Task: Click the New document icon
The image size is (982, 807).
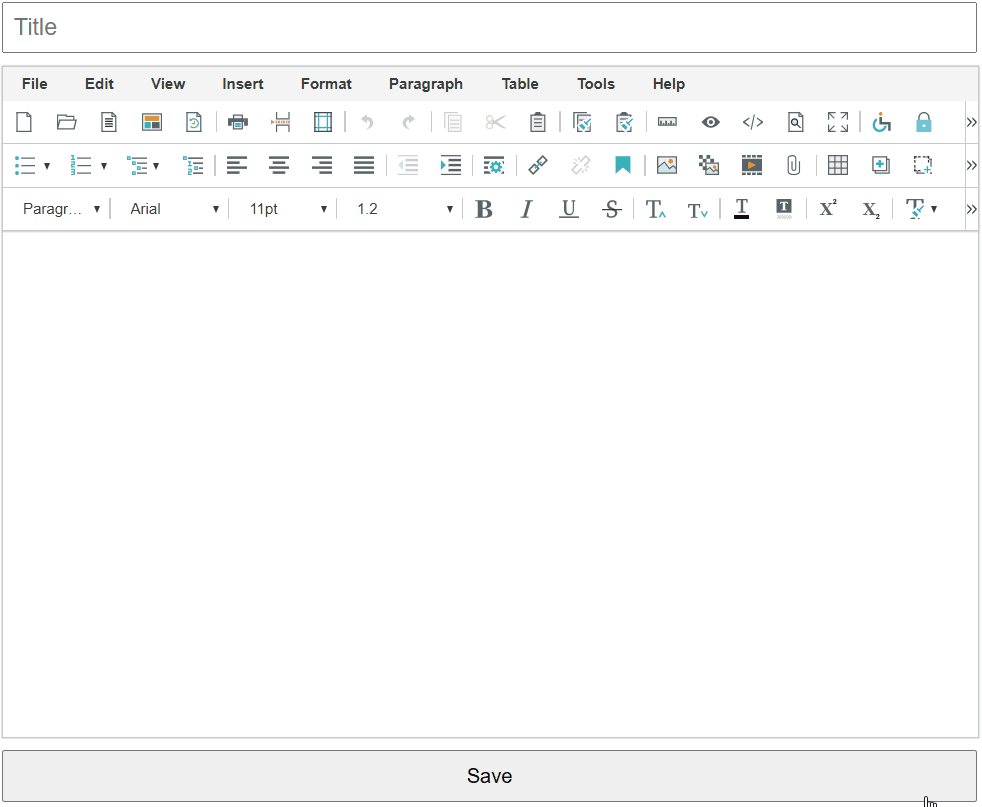Action: click(24, 122)
